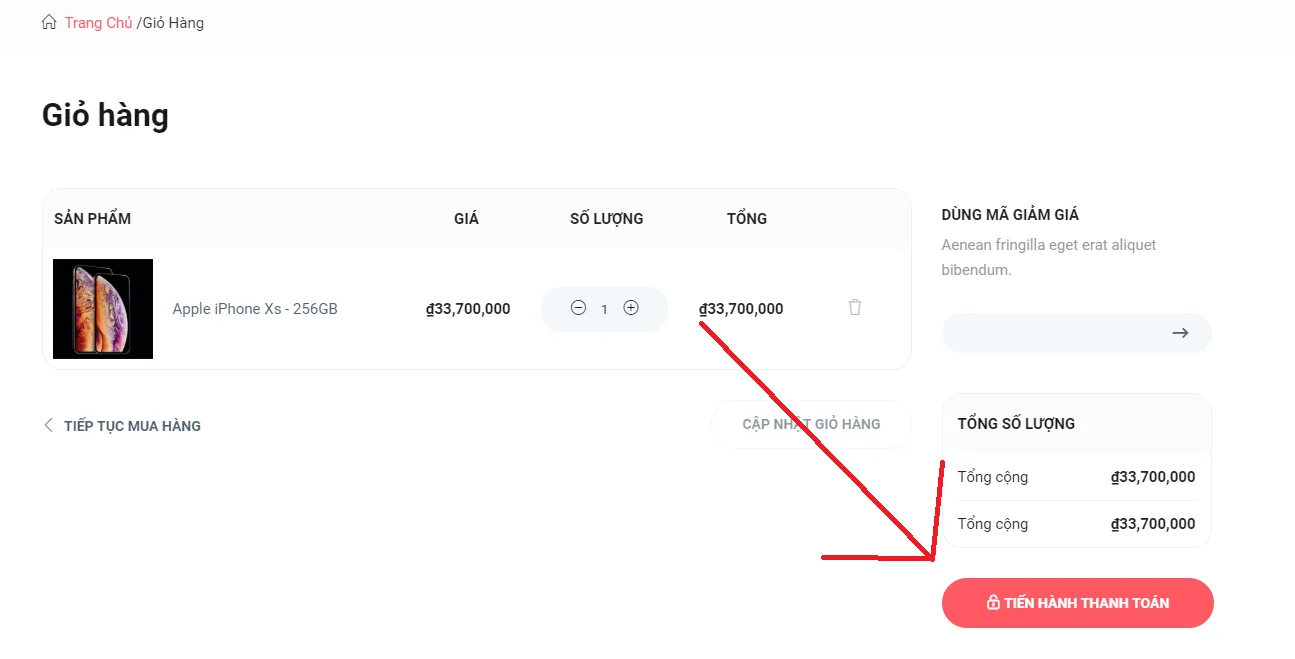Submit coupon code with arrow icon
Screen dimensions: 1295x659
(1180, 333)
